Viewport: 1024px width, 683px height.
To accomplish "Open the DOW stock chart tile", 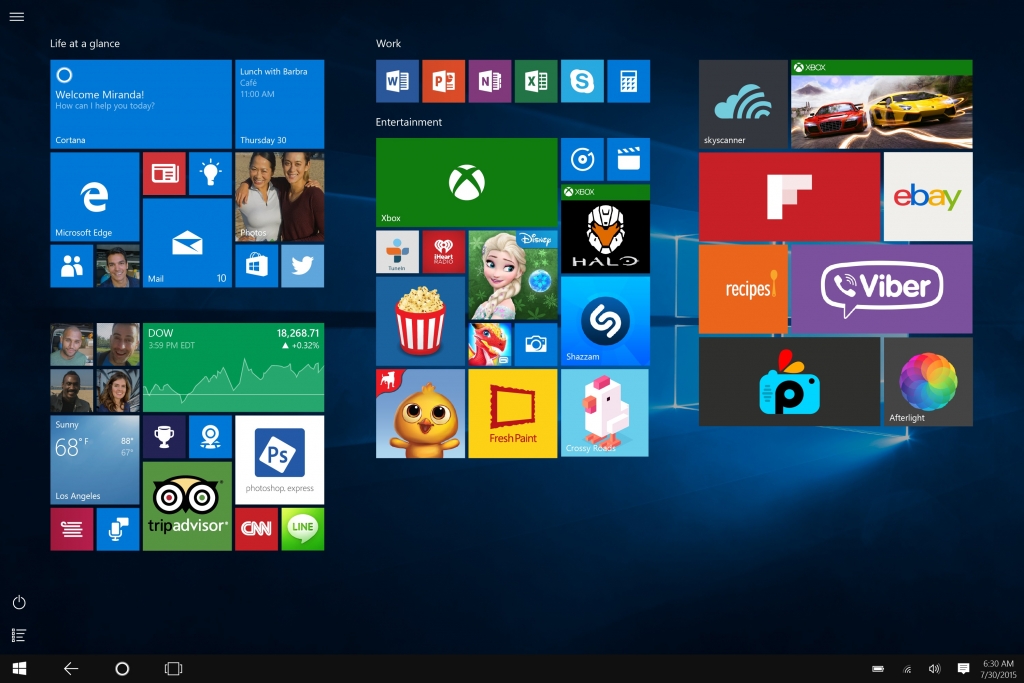I will point(233,368).
